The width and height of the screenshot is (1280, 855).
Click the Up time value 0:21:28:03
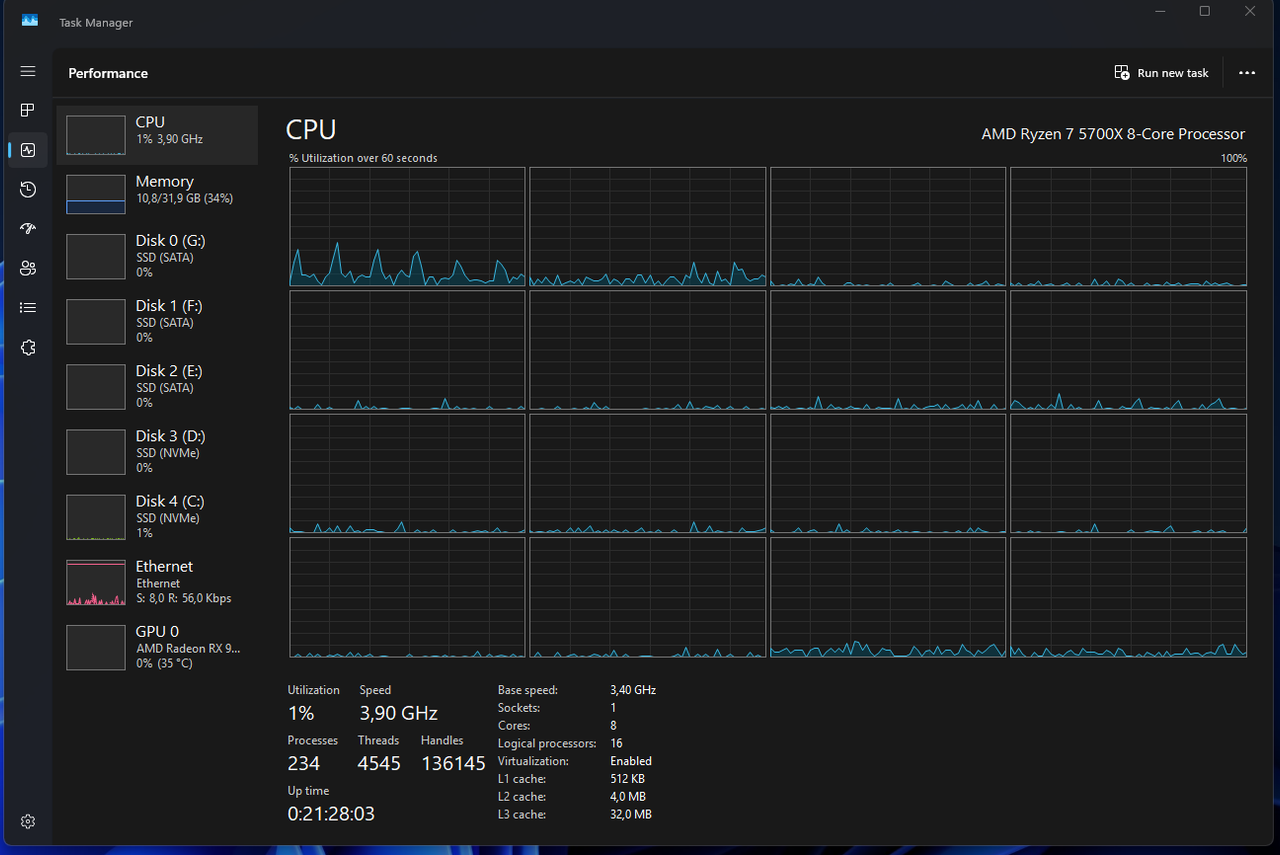331,814
